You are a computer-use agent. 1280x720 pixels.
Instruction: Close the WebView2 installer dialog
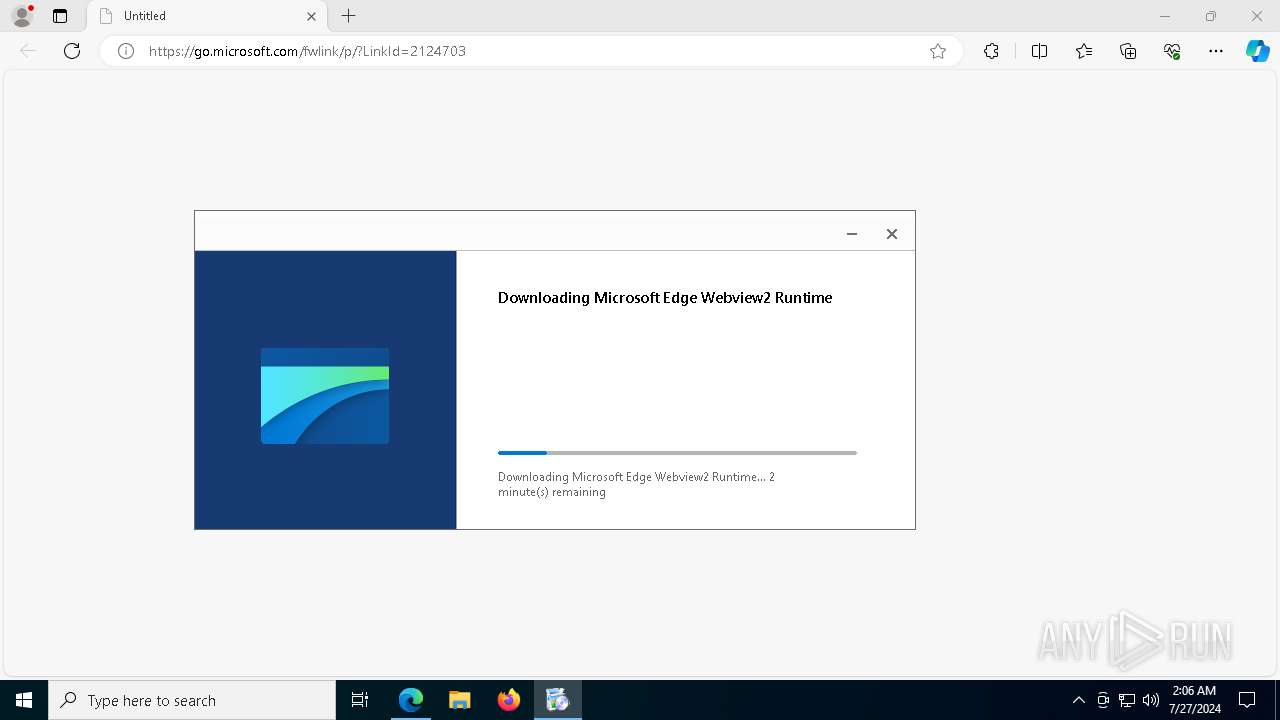[x=892, y=234]
